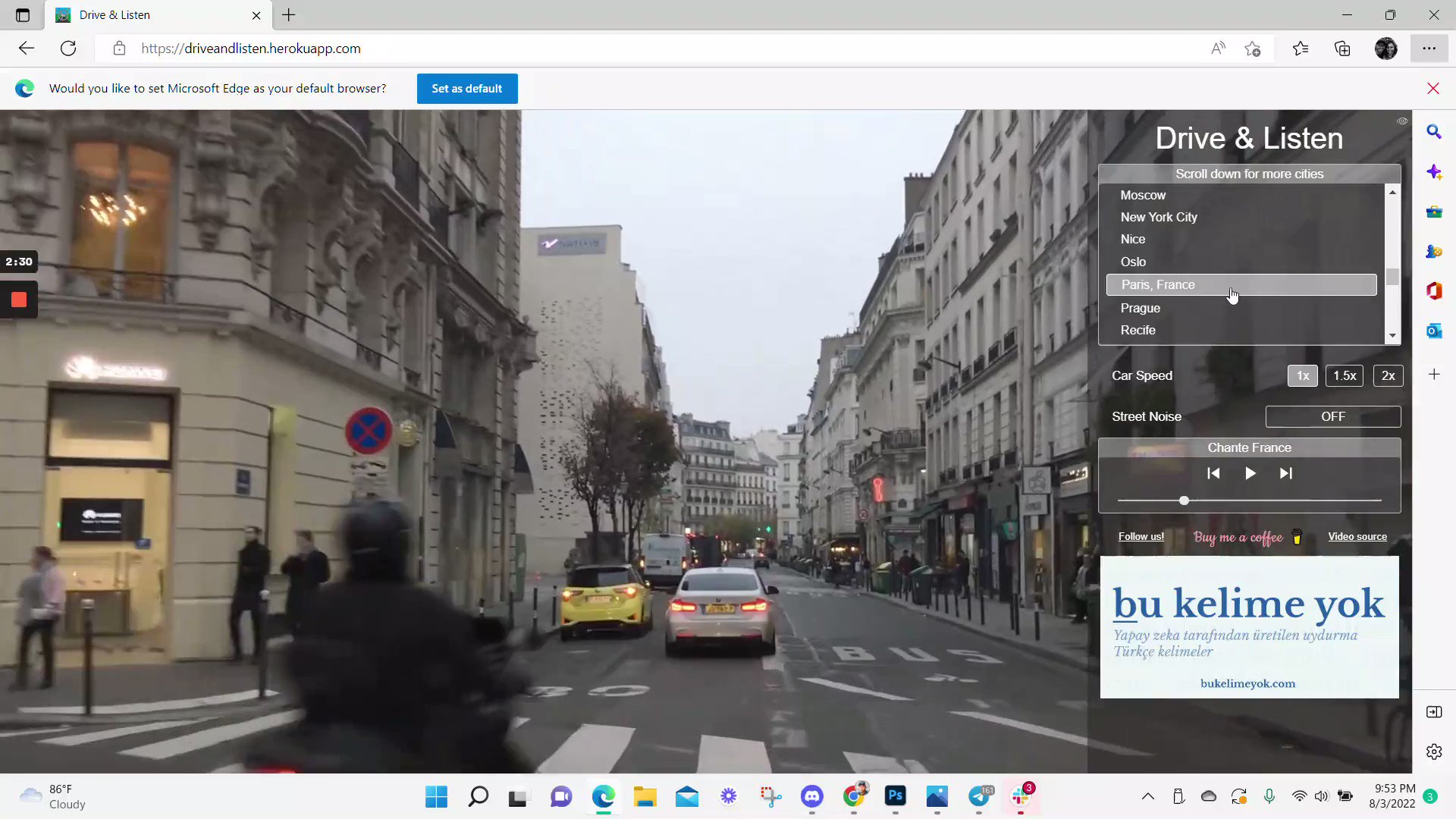Open the Video source link
This screenshot has height=819, width=1456.
click(x=1357, y=536)
